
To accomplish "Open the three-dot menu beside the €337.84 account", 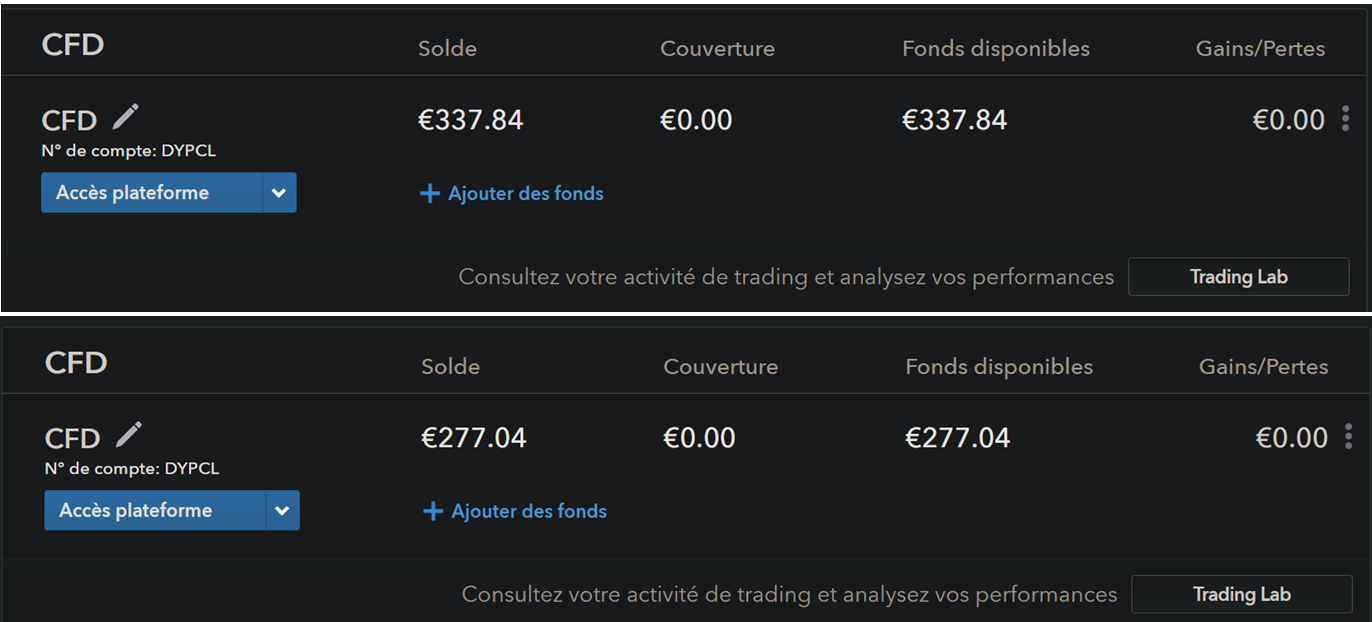I will (x=1346, y=119).
